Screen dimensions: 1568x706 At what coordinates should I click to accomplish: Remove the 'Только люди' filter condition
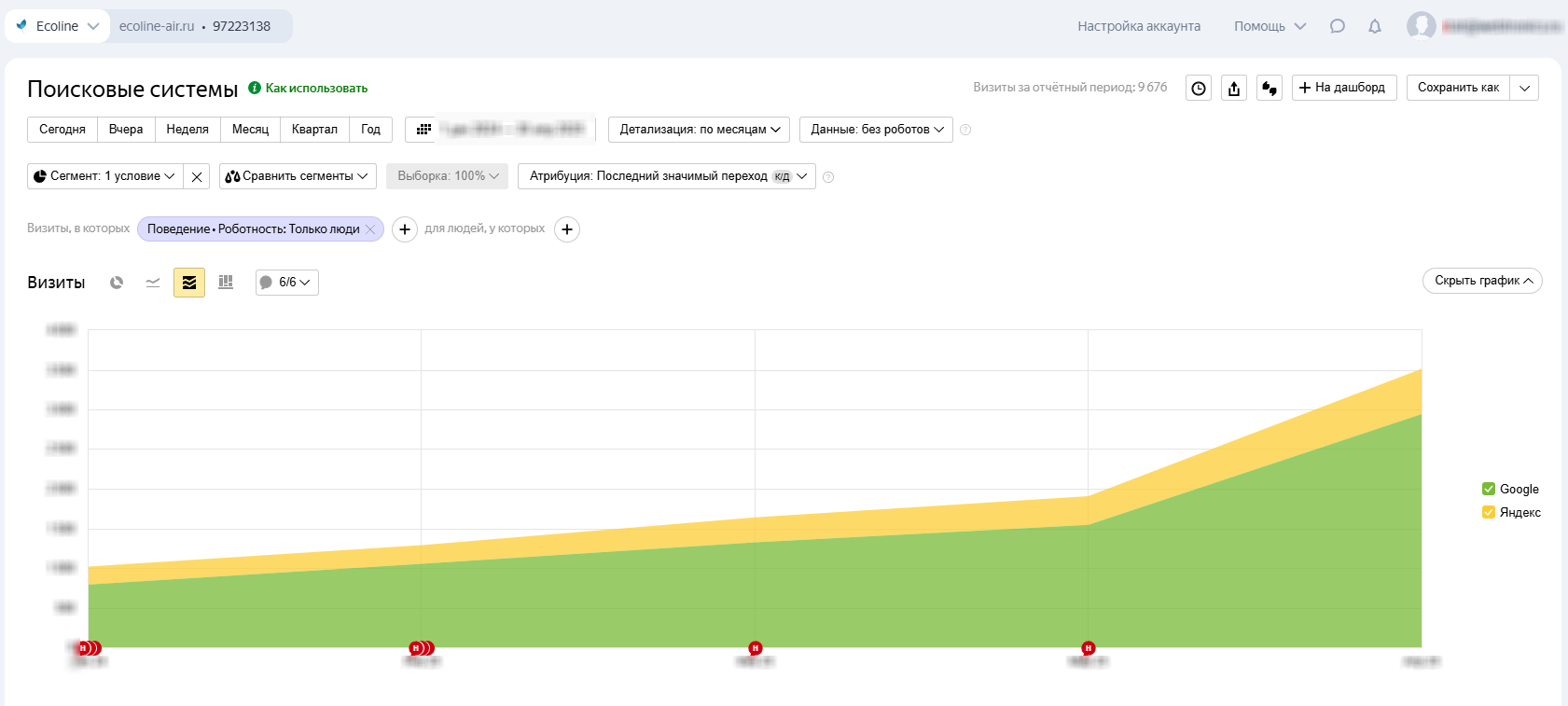(370, 229)
